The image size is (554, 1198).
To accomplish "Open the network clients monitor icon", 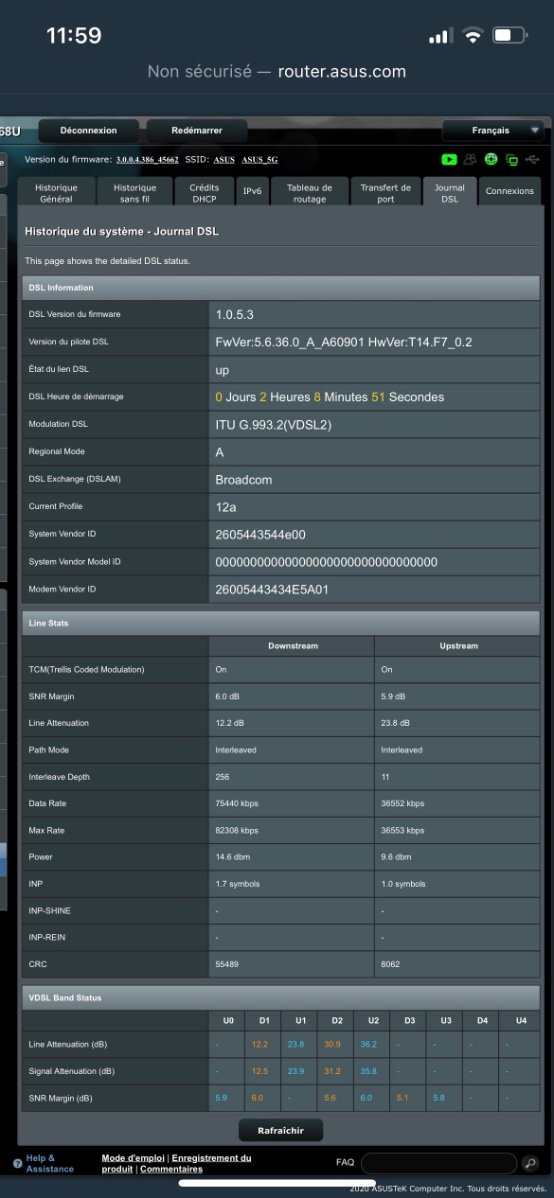I will [x=511, y=160].
